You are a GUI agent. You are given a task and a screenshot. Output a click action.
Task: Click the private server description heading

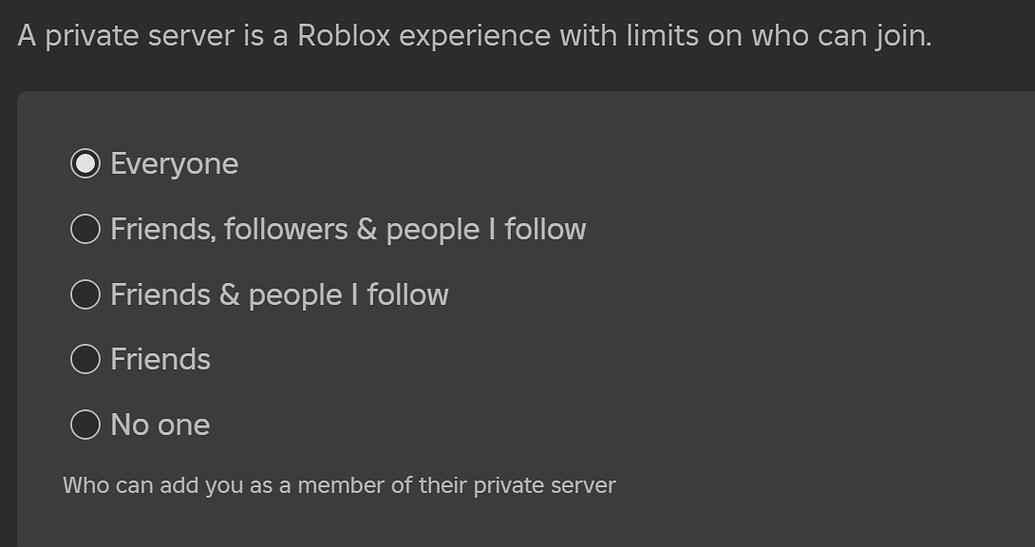474,37
